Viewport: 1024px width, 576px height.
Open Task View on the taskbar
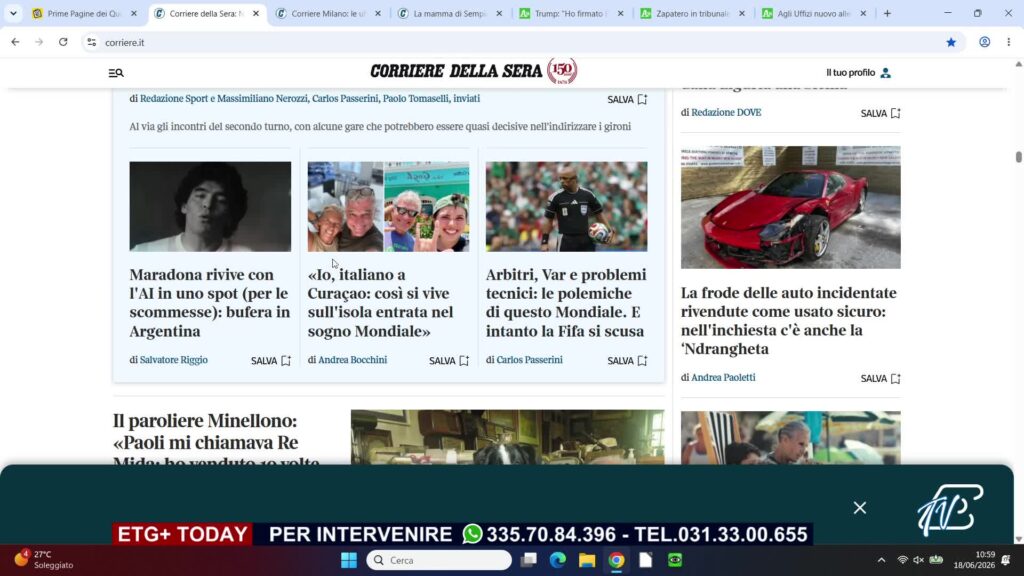pyautogui.click(x=528, y=560)
